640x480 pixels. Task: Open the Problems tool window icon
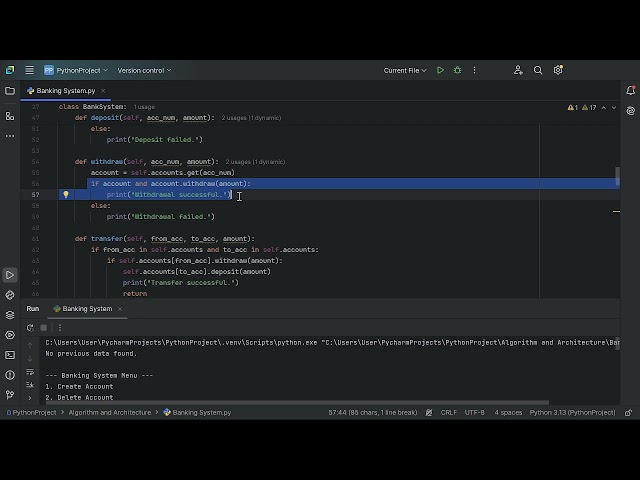[x=10, y=375]
